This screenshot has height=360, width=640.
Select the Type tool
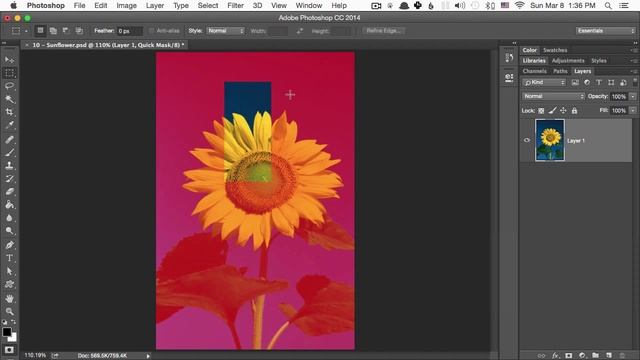[9, 258]
